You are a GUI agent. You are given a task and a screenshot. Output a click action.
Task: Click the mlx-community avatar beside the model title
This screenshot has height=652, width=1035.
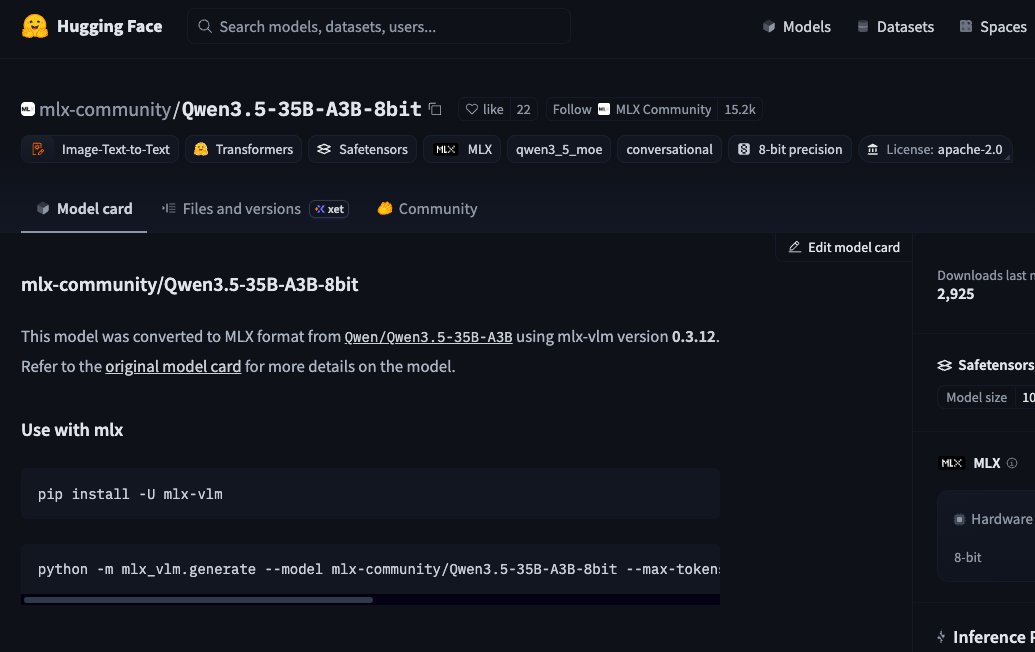[x=28, y=109]
